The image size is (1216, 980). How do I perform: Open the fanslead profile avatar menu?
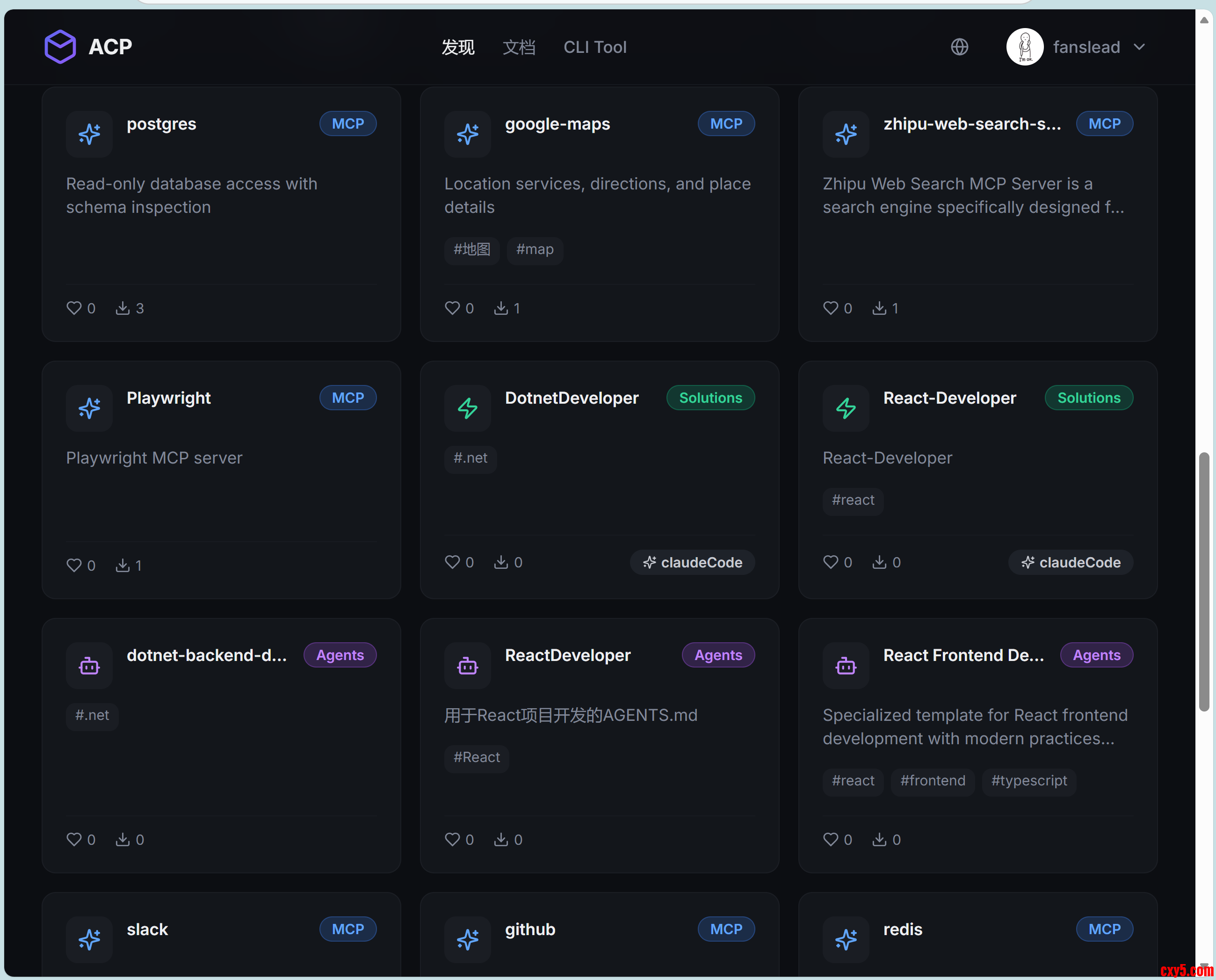pyautogui.click(x=1025, y=47)
